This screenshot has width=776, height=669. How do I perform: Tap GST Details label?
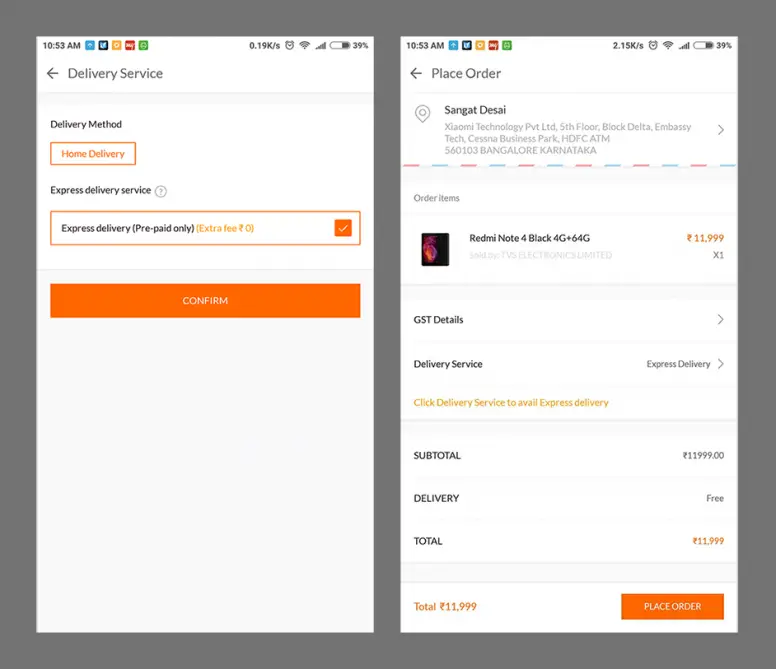click(438, 320)
